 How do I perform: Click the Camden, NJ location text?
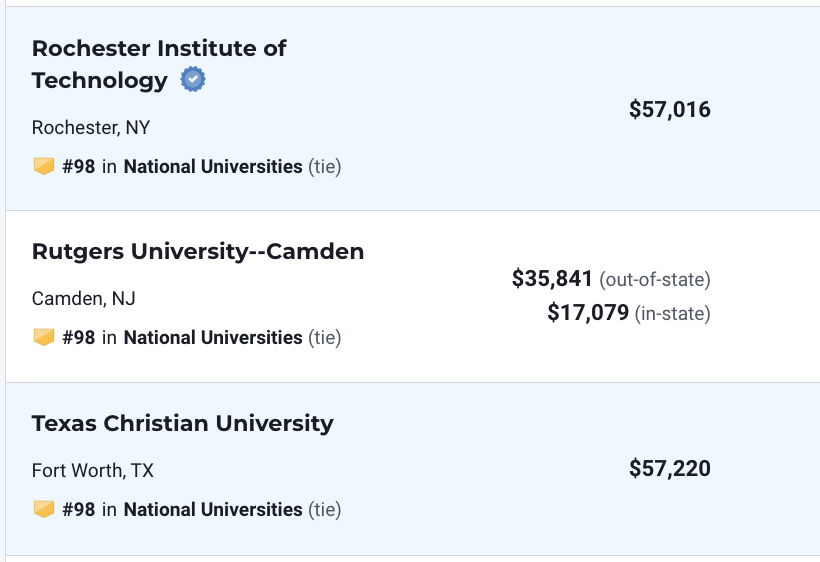pyautogui.click(x=84, y=299)
